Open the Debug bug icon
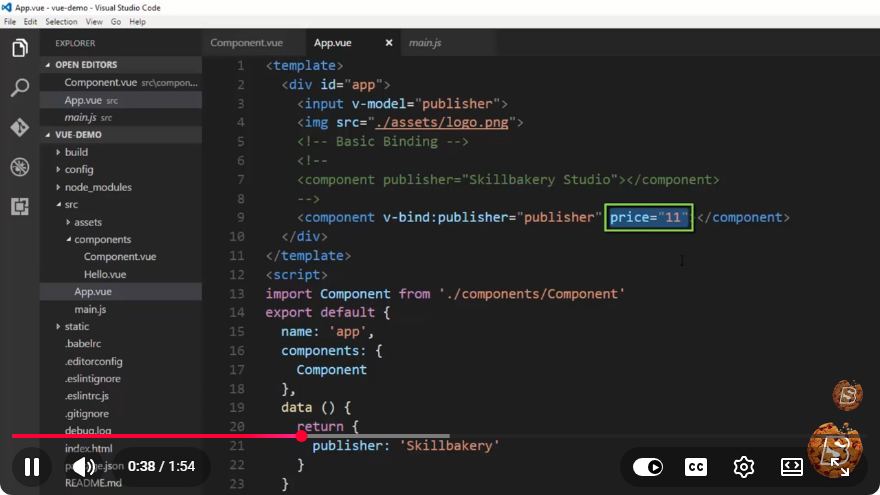Image resolution: width=880 pixels, height=495 pixels. (x=20, y=167)
